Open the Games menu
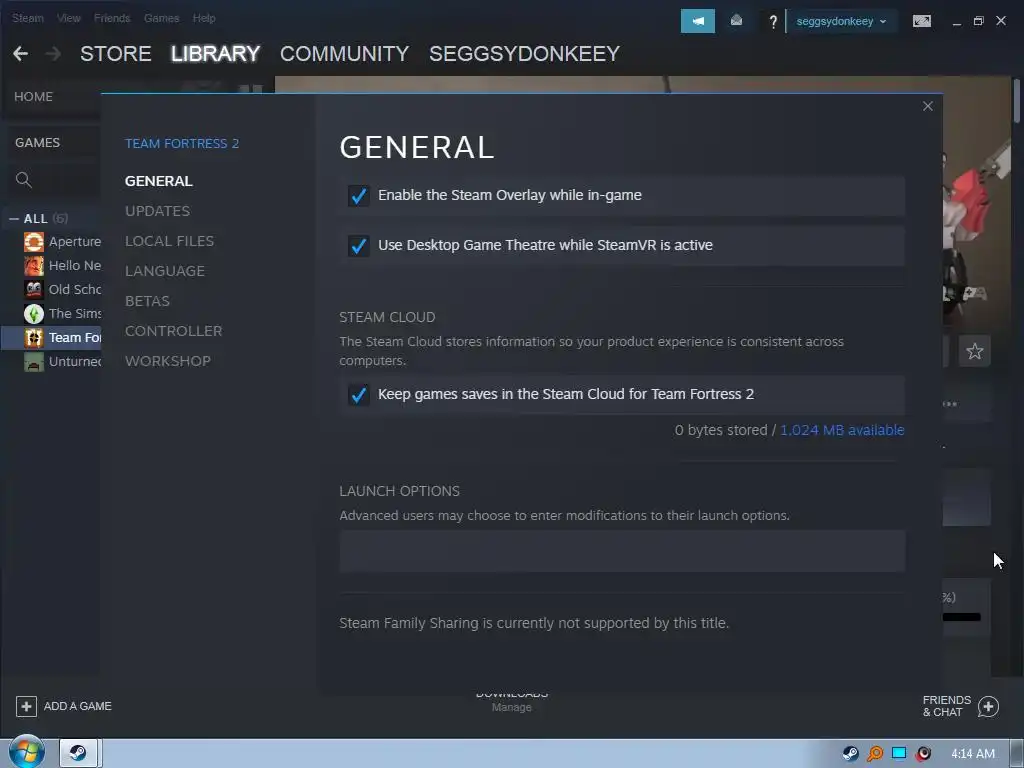The width and height of the screenshot is (1024, 768). [161, 18]
